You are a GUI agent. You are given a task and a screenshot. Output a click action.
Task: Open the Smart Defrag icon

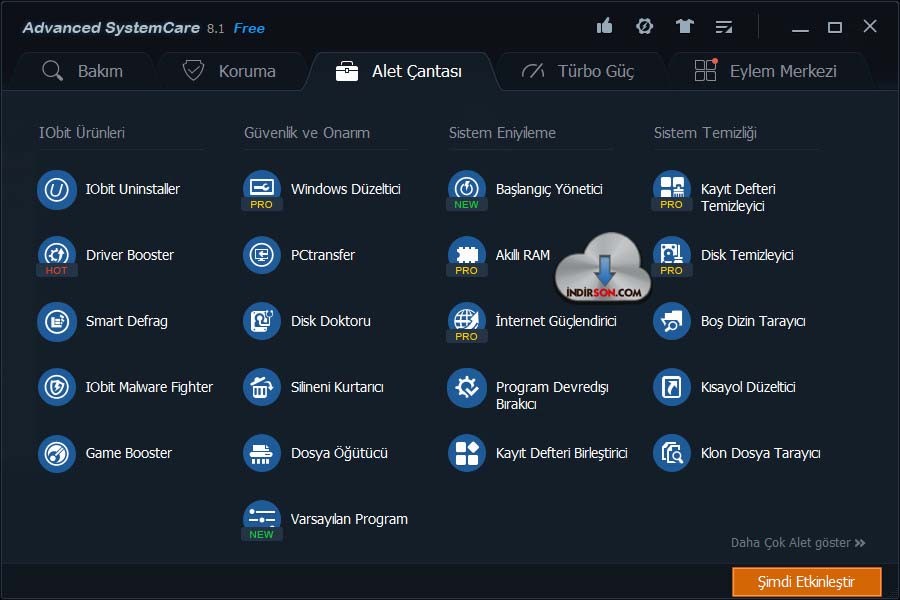click(57, 322)
